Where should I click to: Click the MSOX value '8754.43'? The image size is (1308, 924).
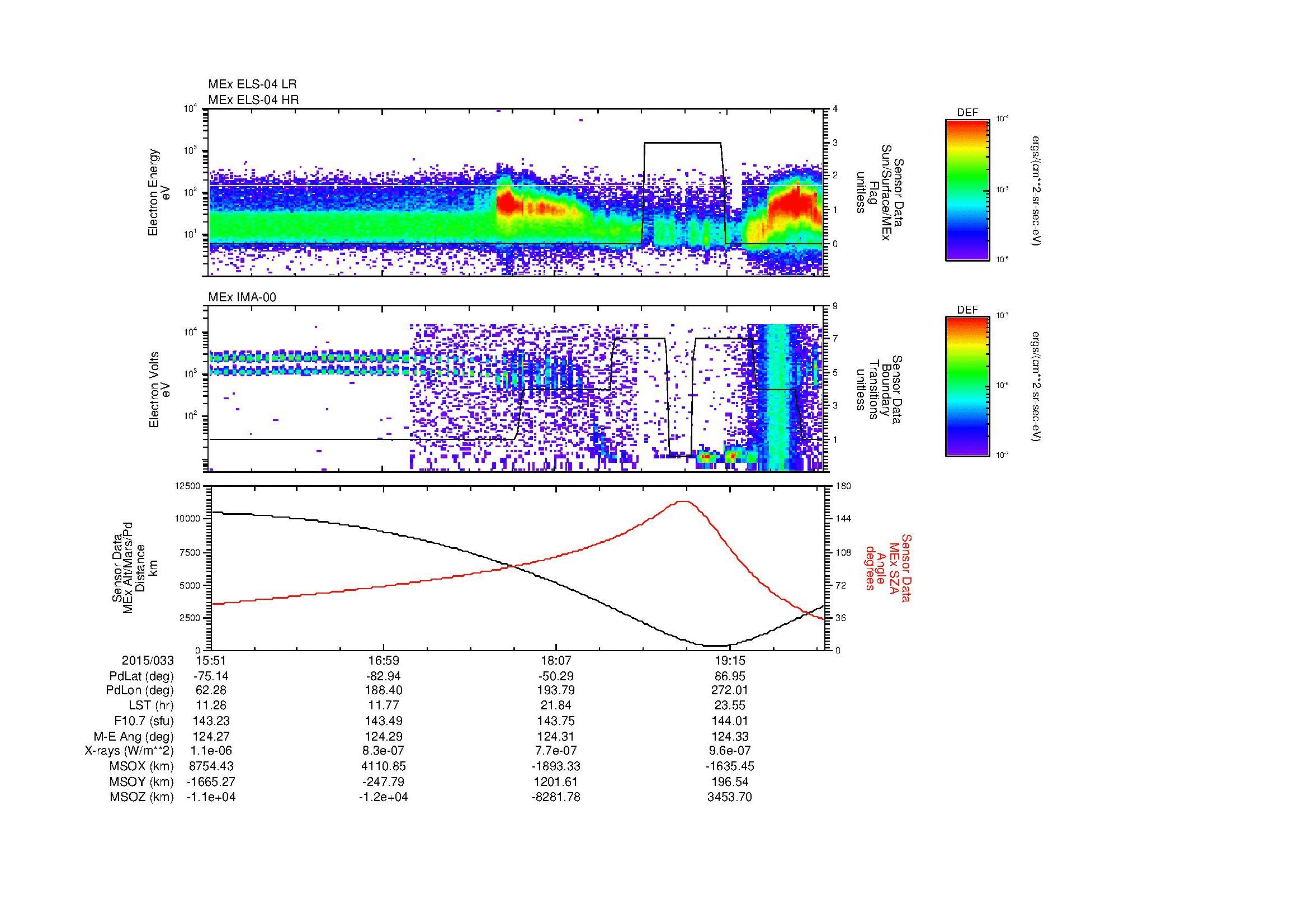211,767
